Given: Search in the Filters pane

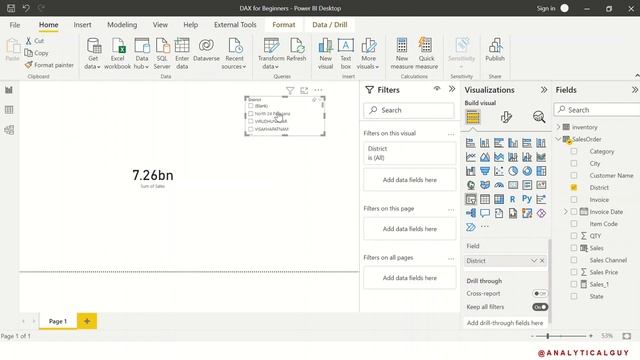Looking at the screenshot, I should [409, 110].
